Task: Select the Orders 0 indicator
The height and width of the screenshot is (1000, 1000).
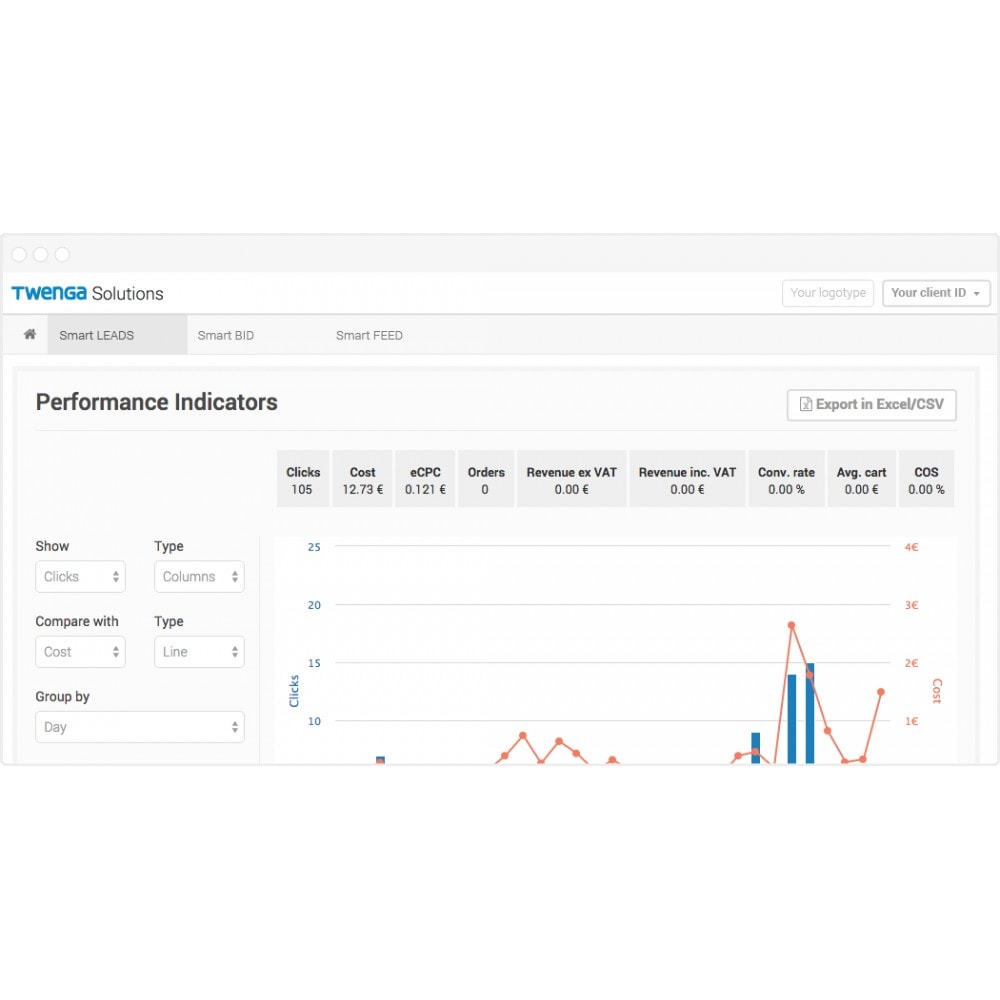Action: point(485,479)
